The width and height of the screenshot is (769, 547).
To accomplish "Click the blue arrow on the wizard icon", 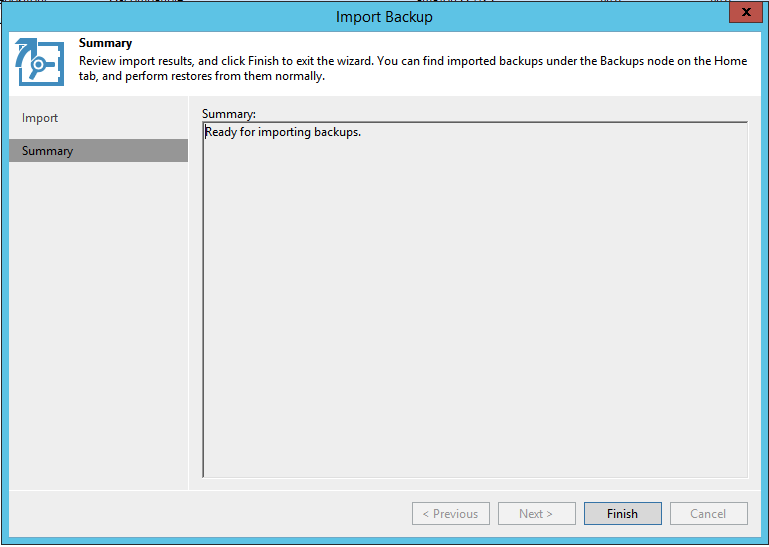I will 25,53.
